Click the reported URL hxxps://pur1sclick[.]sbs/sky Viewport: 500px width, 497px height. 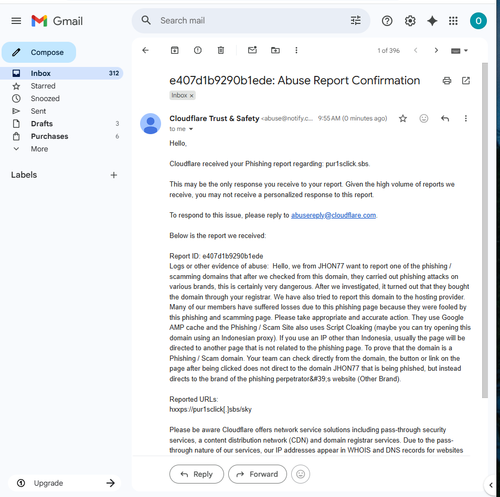coord(210,409)
